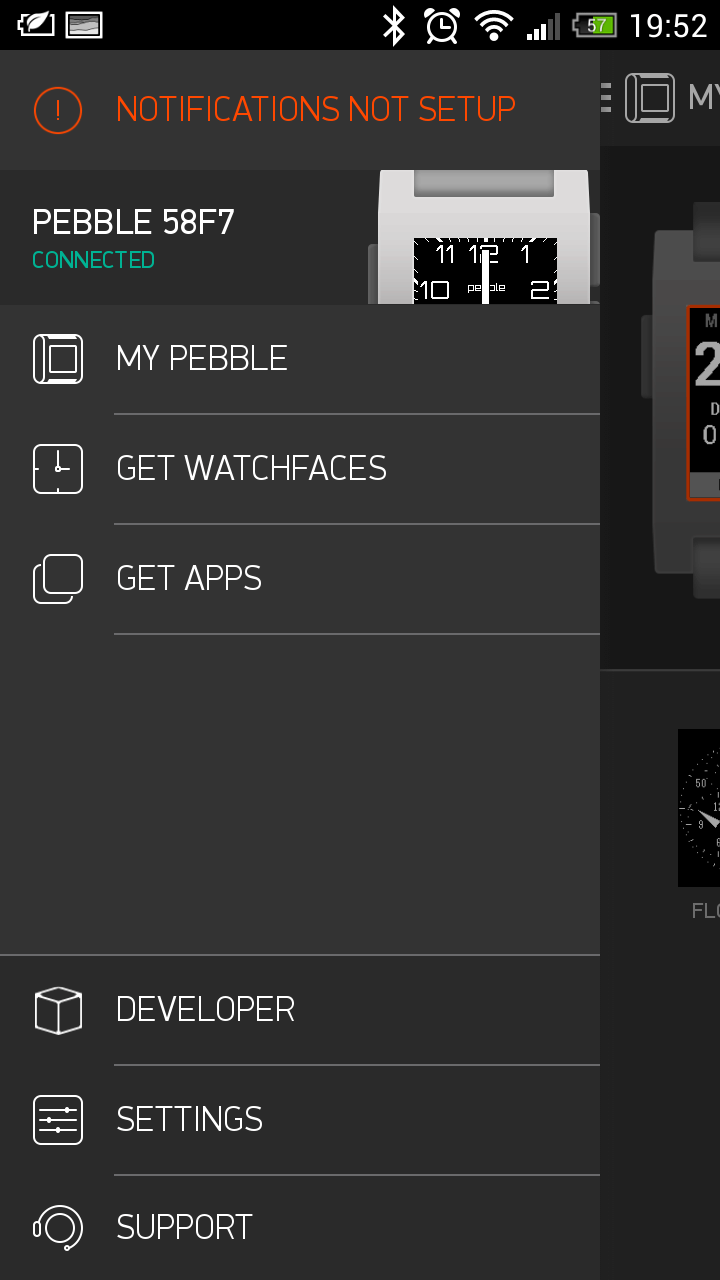
Task: Tap the PEBBLE 58F7 device name
Action: (x=133, y=222)
